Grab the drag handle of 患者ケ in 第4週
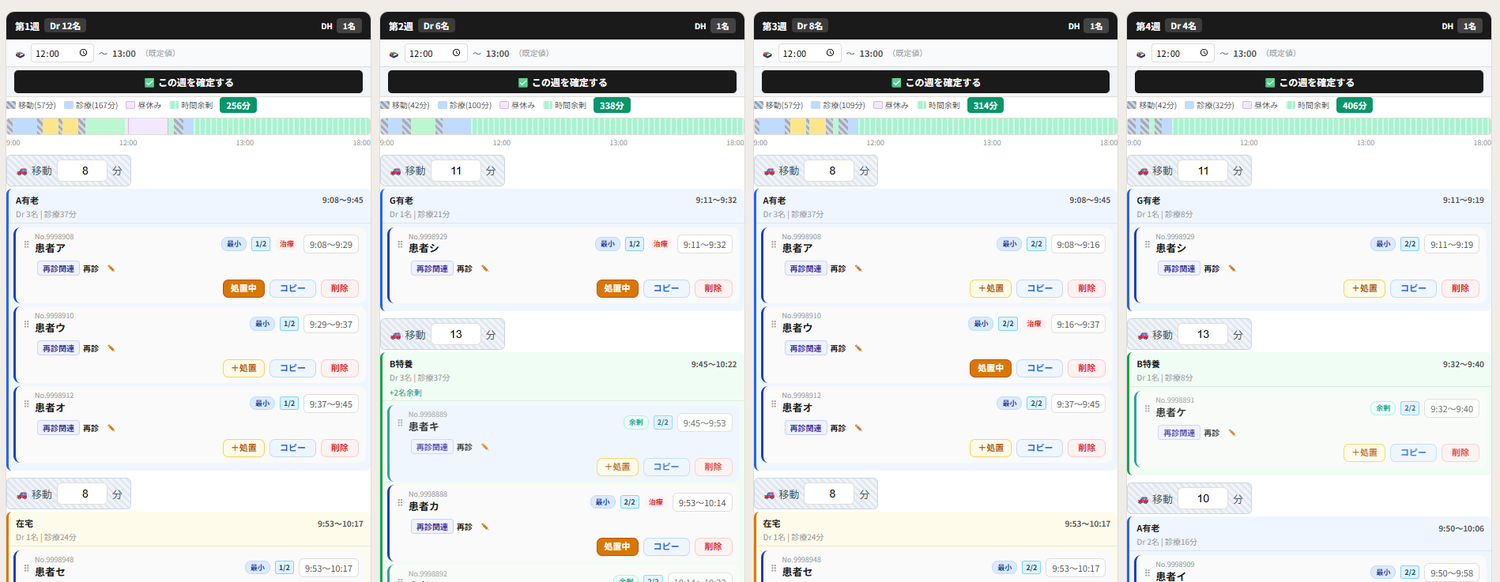The image size is (1500, 582). (x=1147, y=408)
